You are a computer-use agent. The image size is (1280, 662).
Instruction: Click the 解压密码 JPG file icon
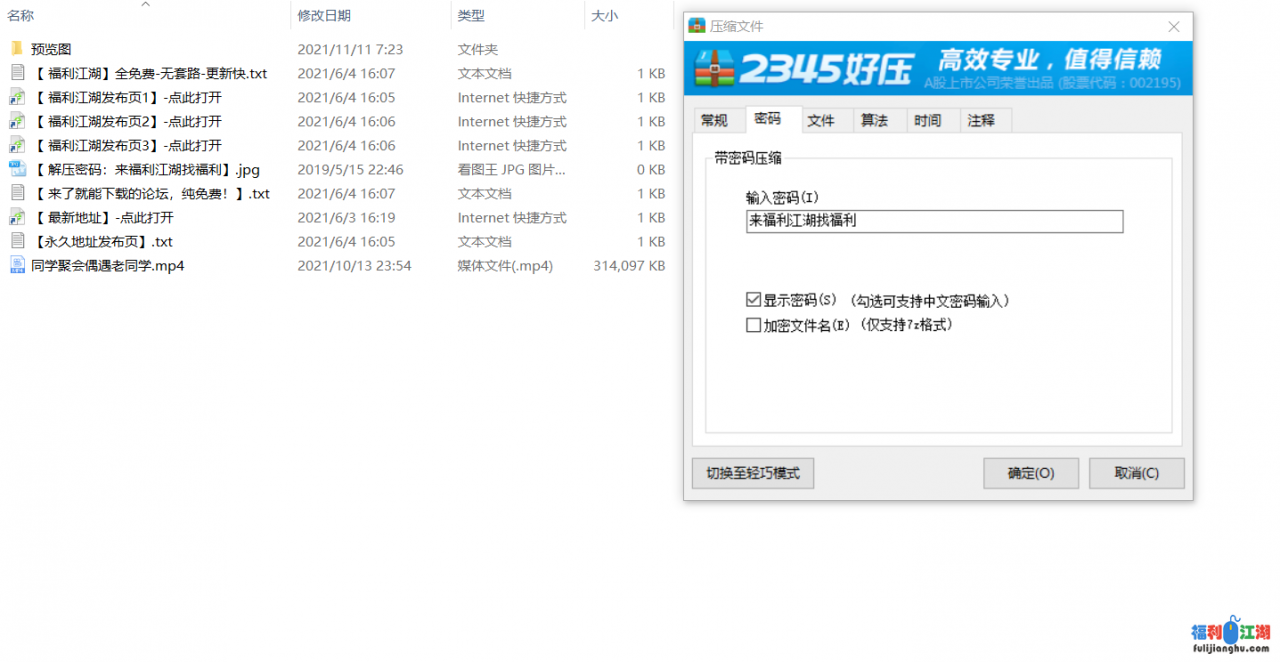[17, 169]
